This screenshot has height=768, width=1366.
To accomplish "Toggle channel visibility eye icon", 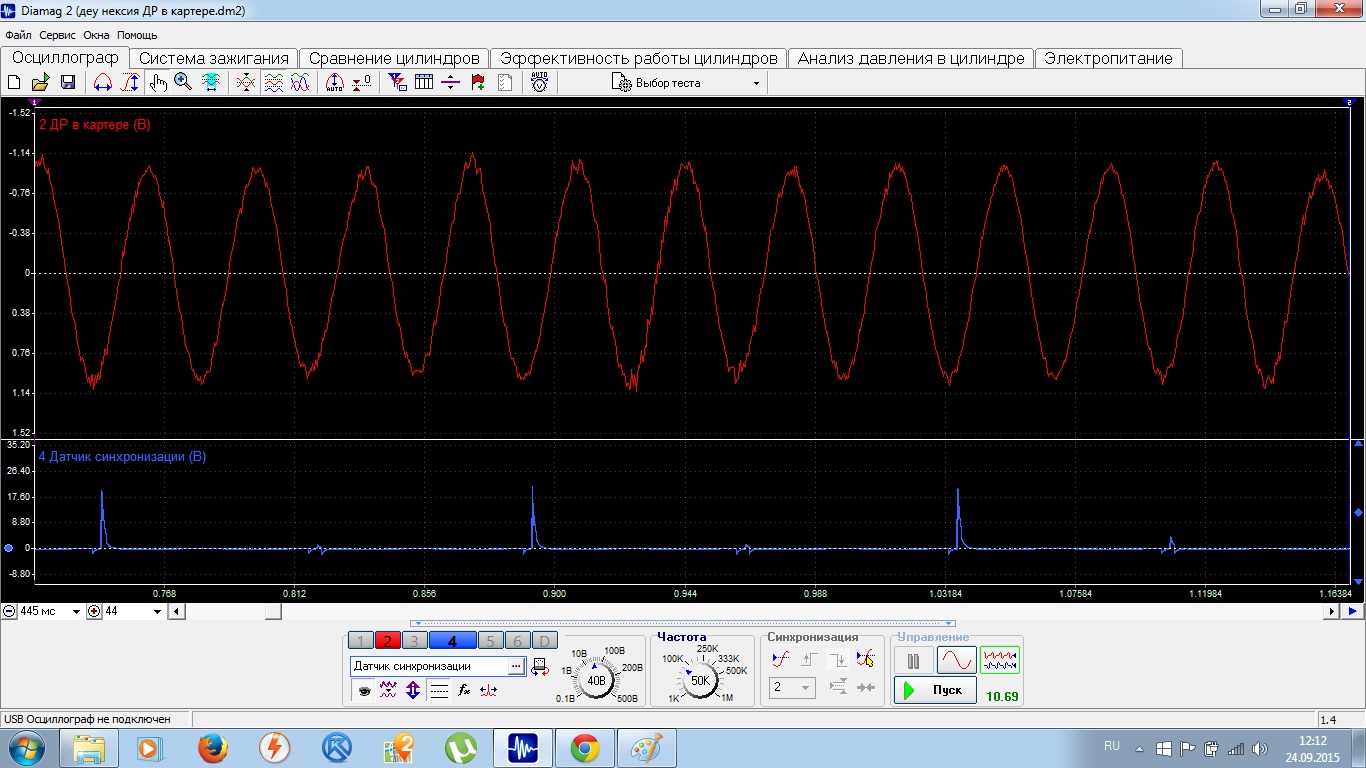I will (x=364, y=690).
